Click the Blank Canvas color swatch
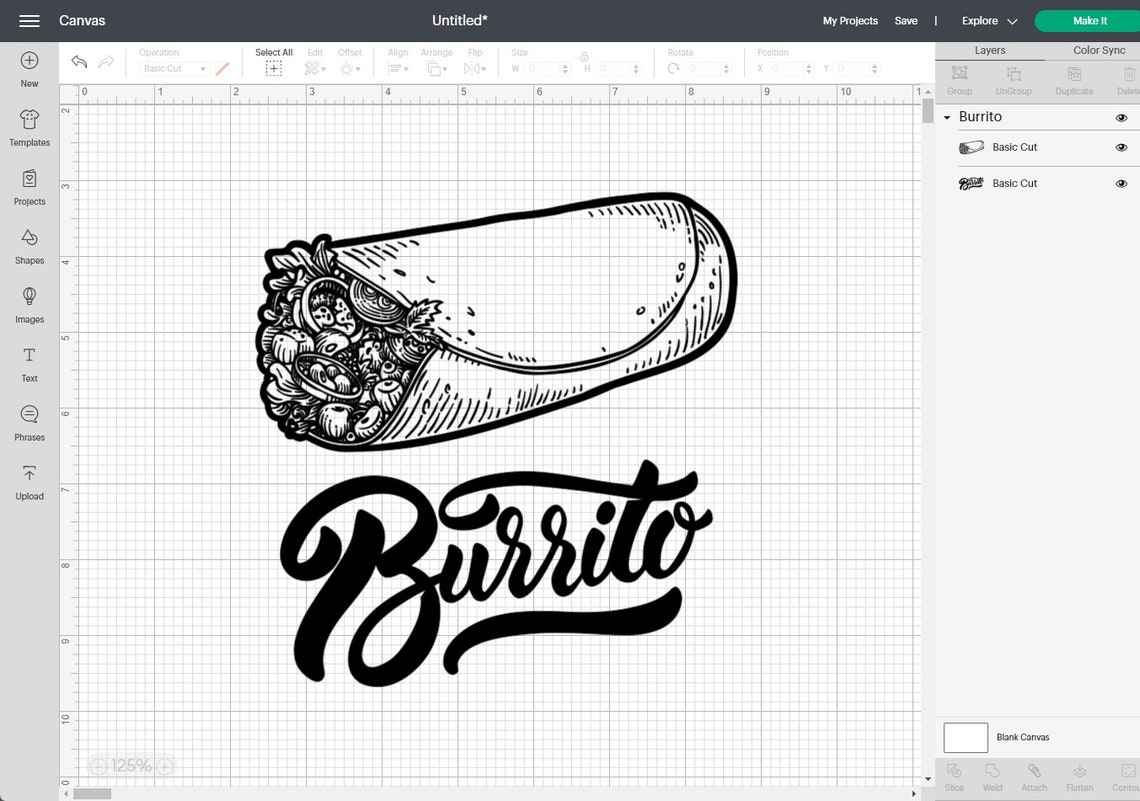Viewport: 1140px width, 801px height. [965, 737]
